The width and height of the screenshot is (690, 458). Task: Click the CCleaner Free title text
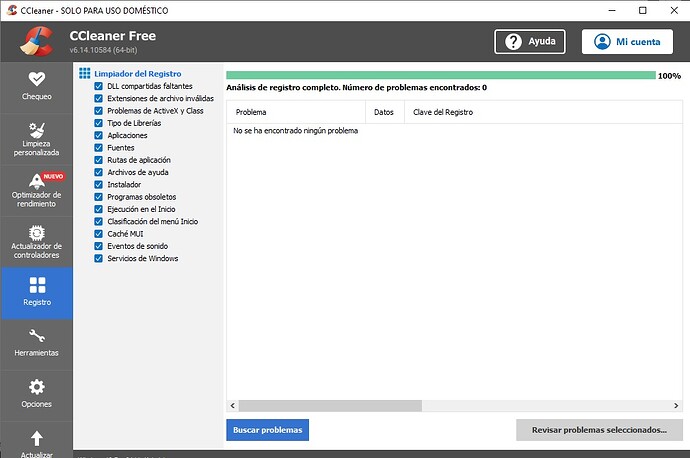[113, 36]
